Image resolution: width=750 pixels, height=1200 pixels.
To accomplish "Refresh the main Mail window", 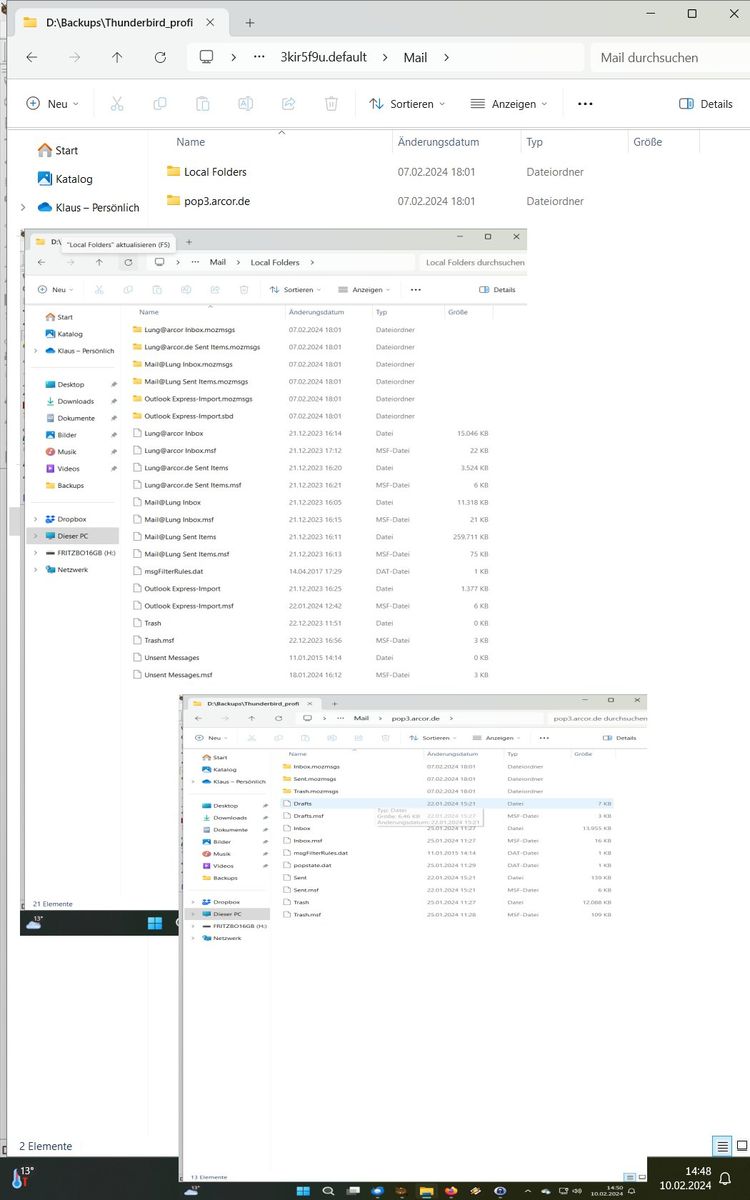I will [x=160, y=58].
